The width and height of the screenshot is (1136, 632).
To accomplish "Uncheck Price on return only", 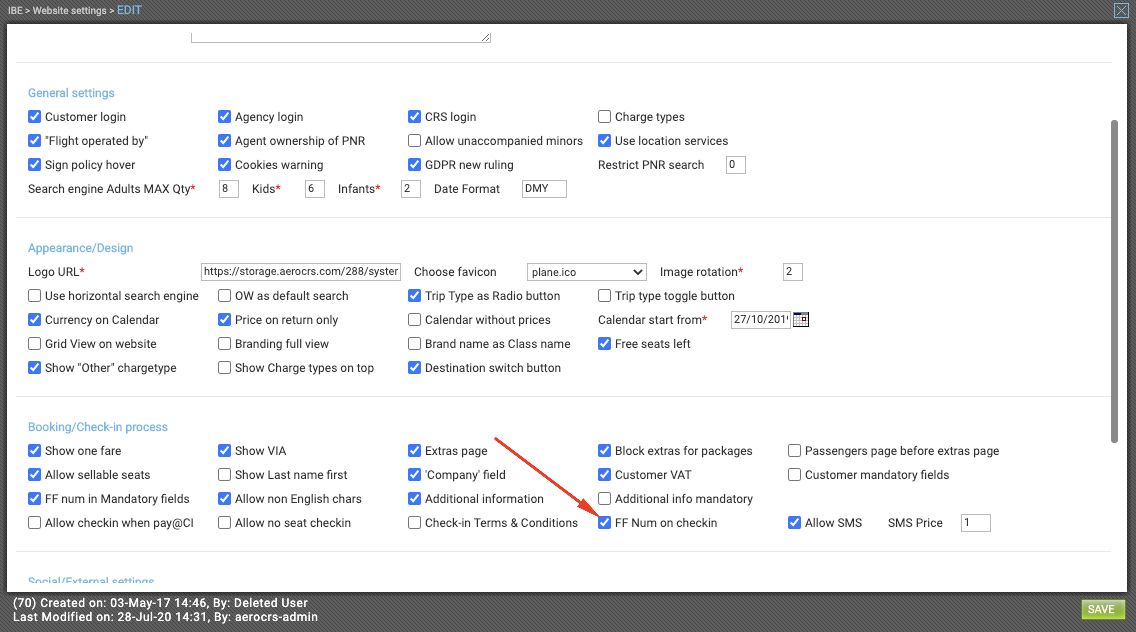I will [225, 320].
